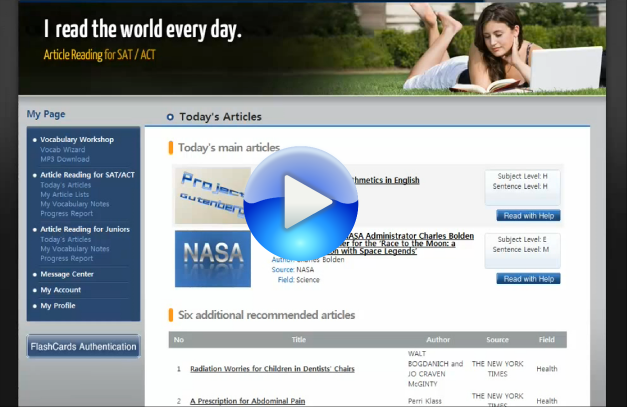The image size is (627, 407).
Task: Click the No column header
Action: 179,339
